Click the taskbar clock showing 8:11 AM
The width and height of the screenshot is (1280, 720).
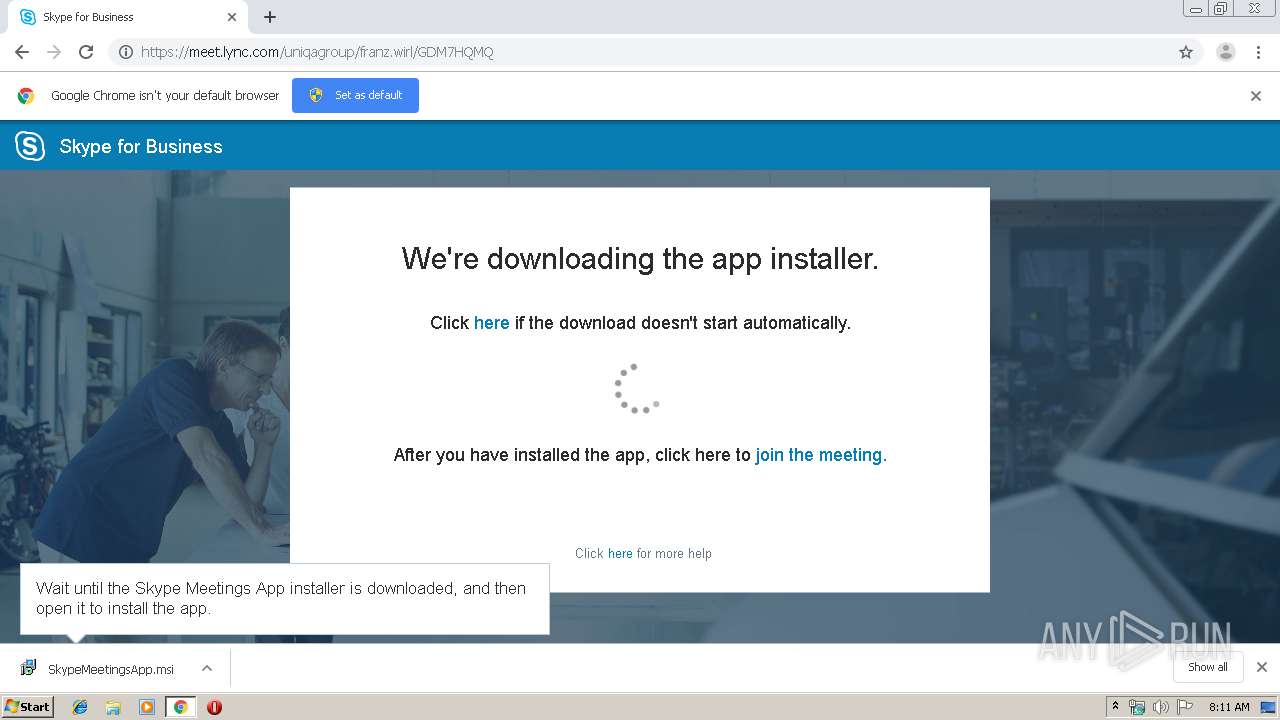coord(1229,707)
